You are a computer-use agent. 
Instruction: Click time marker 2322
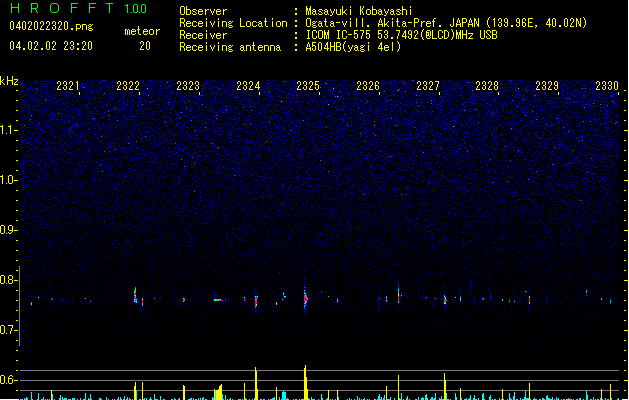pyautogui.click(x=128, y=85)
